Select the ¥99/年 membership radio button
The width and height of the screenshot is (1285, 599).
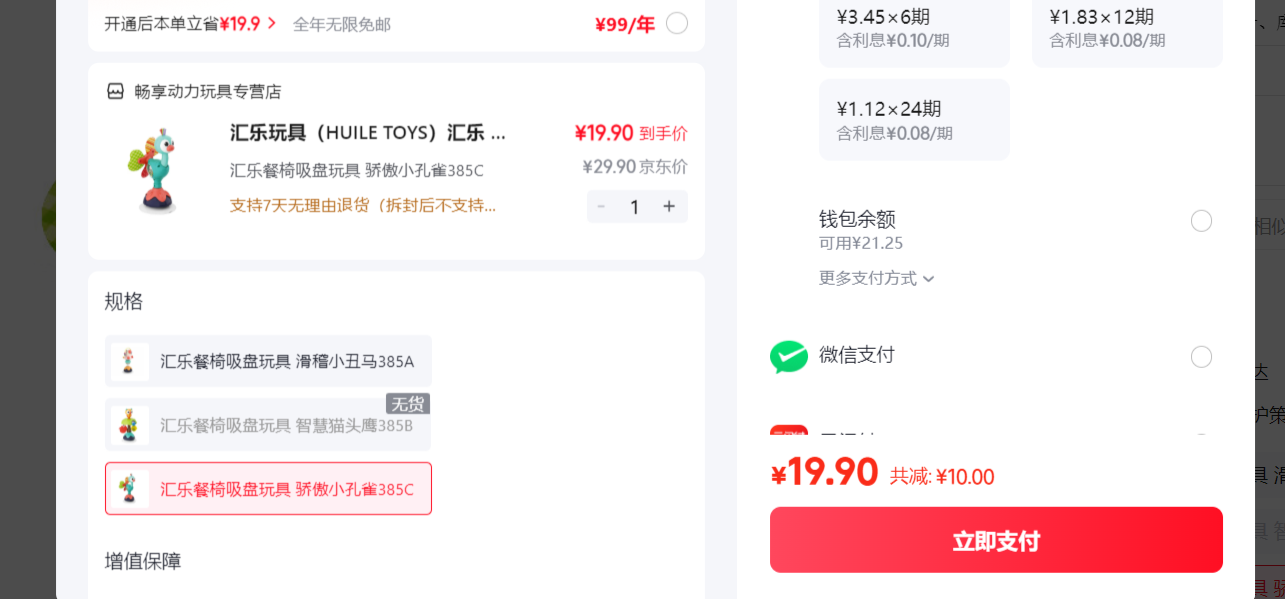tap(677, 23)
